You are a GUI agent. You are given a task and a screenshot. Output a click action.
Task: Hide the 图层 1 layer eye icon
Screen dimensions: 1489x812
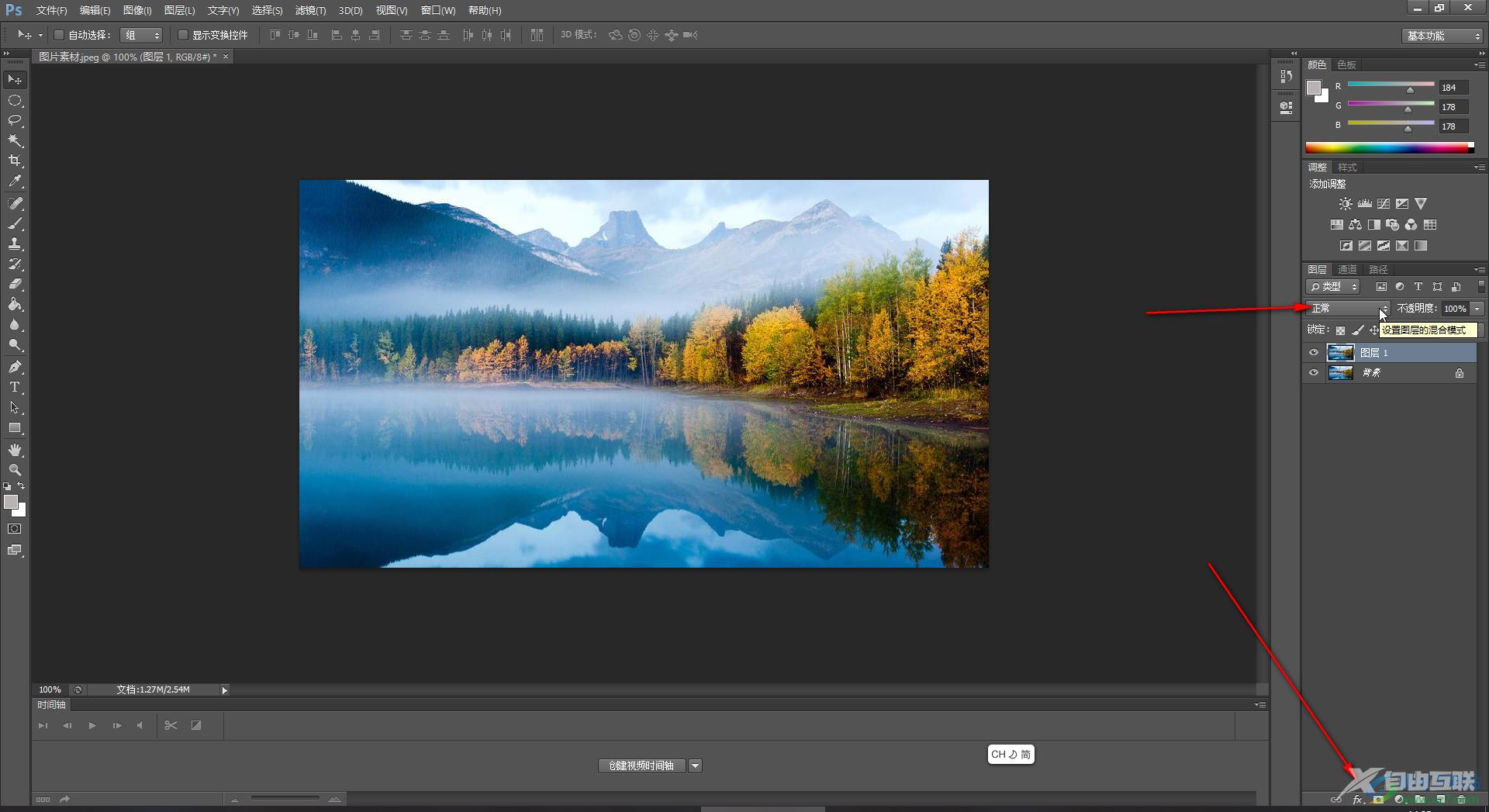(x=1313, y=353)
